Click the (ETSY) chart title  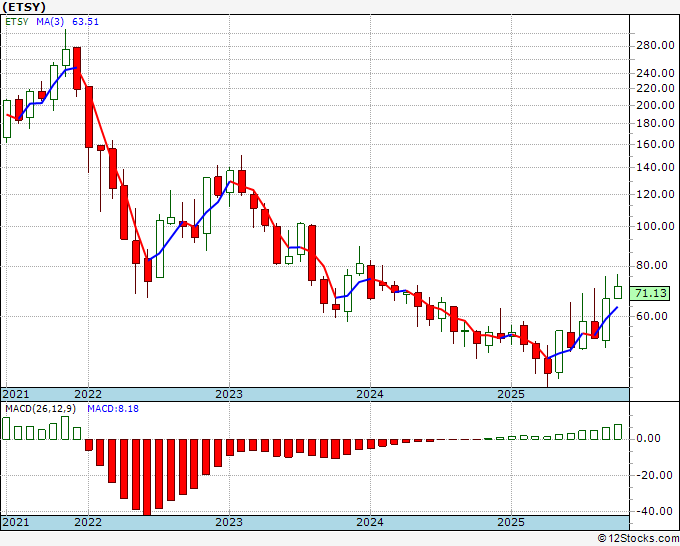[24, 7]
